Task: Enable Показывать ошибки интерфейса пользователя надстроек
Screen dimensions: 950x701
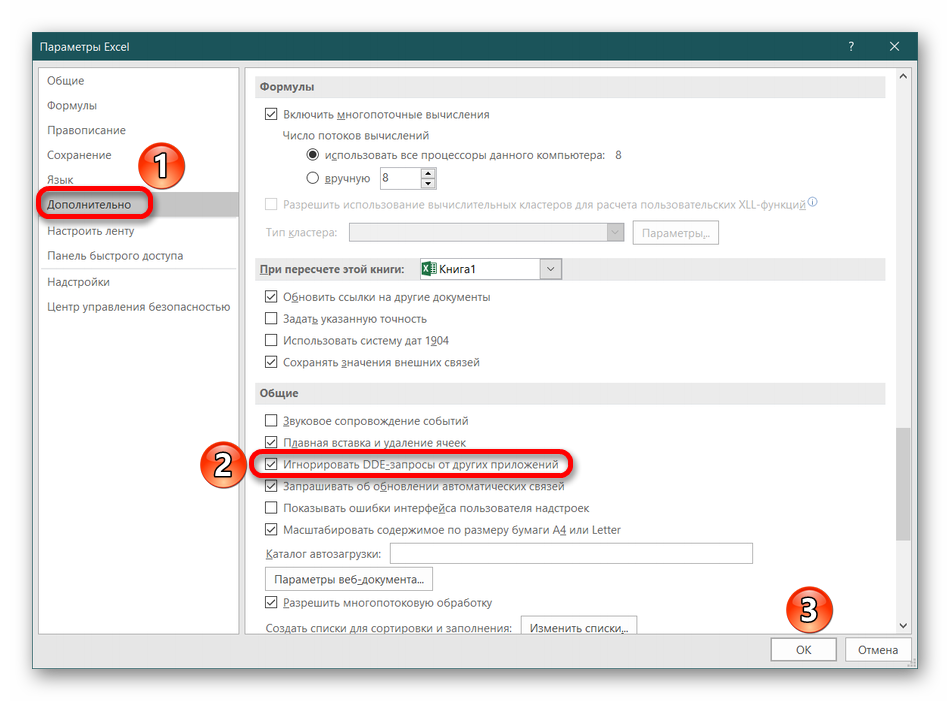Action: [271, 508]
